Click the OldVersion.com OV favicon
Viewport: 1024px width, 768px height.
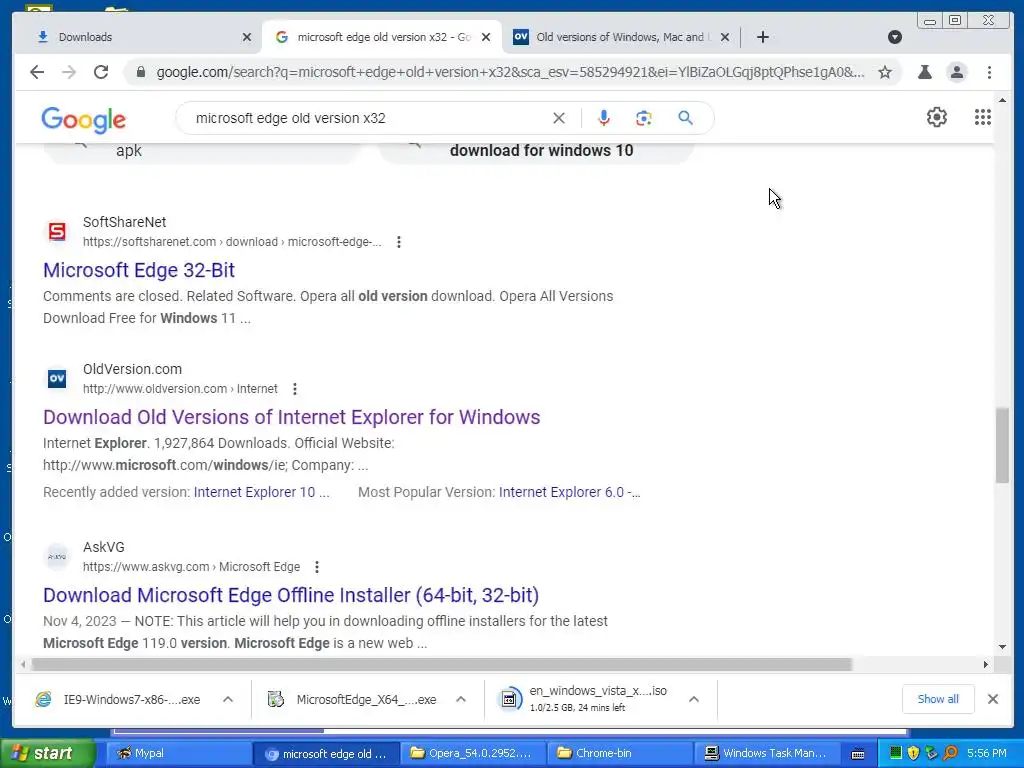click(x=57, y=379)
